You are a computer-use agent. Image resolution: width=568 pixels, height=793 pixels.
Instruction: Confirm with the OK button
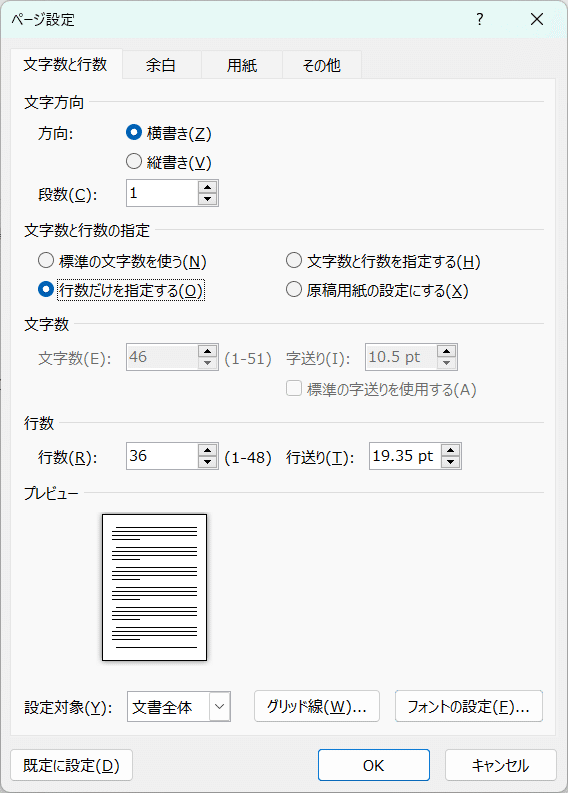pyautogui.click(x=374, y=765)
